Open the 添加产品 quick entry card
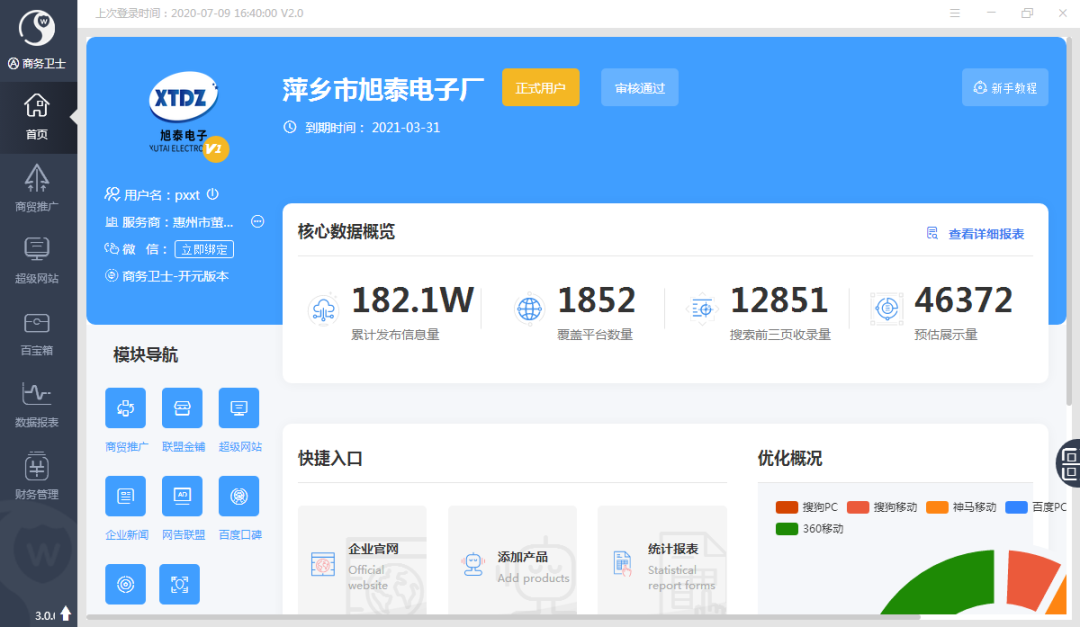 tap(512, 561)
